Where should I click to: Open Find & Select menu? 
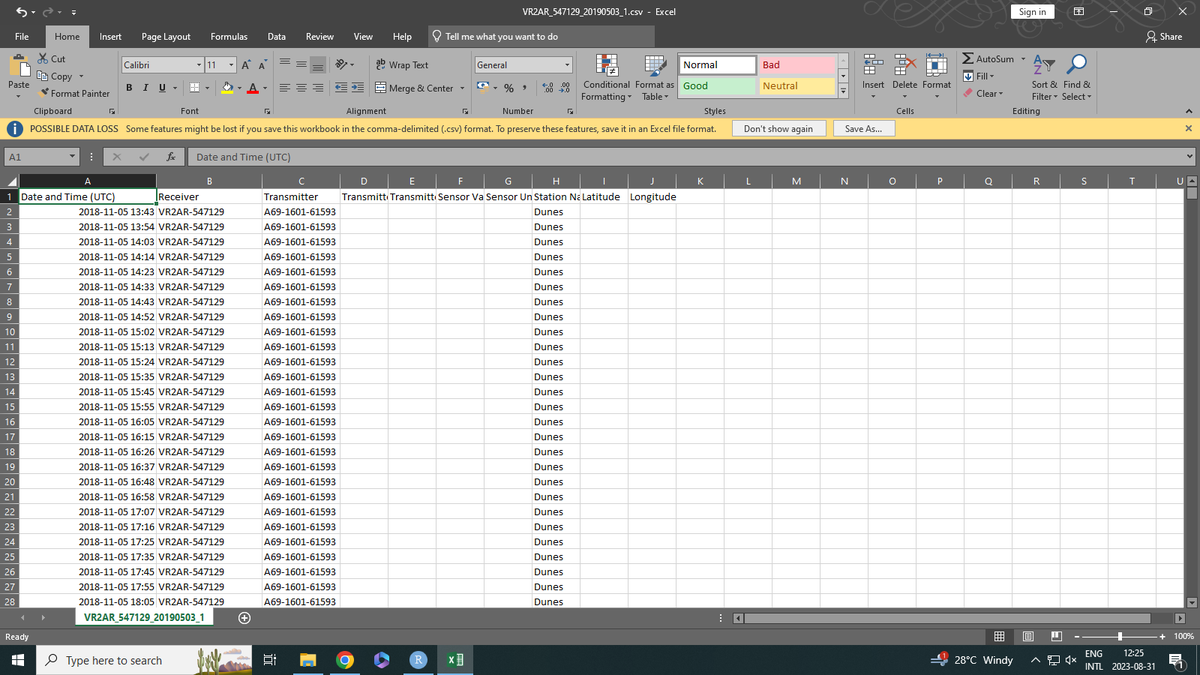[x=1076, y=78]
